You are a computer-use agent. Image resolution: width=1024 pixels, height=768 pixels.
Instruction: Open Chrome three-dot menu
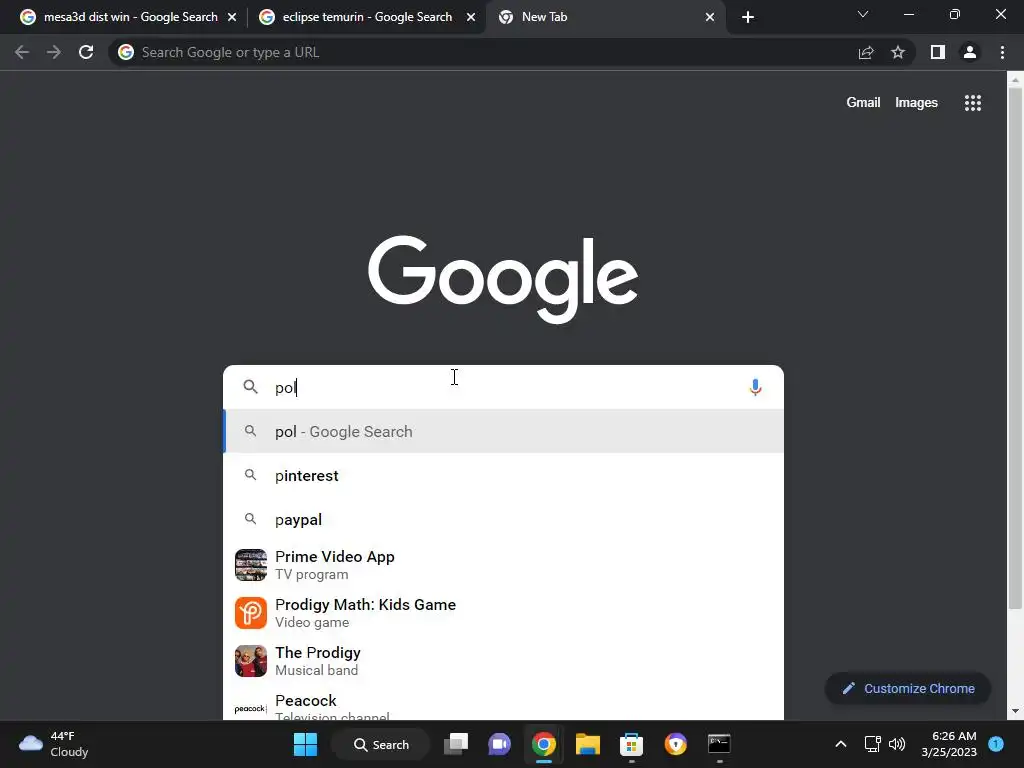point(1002,52)
